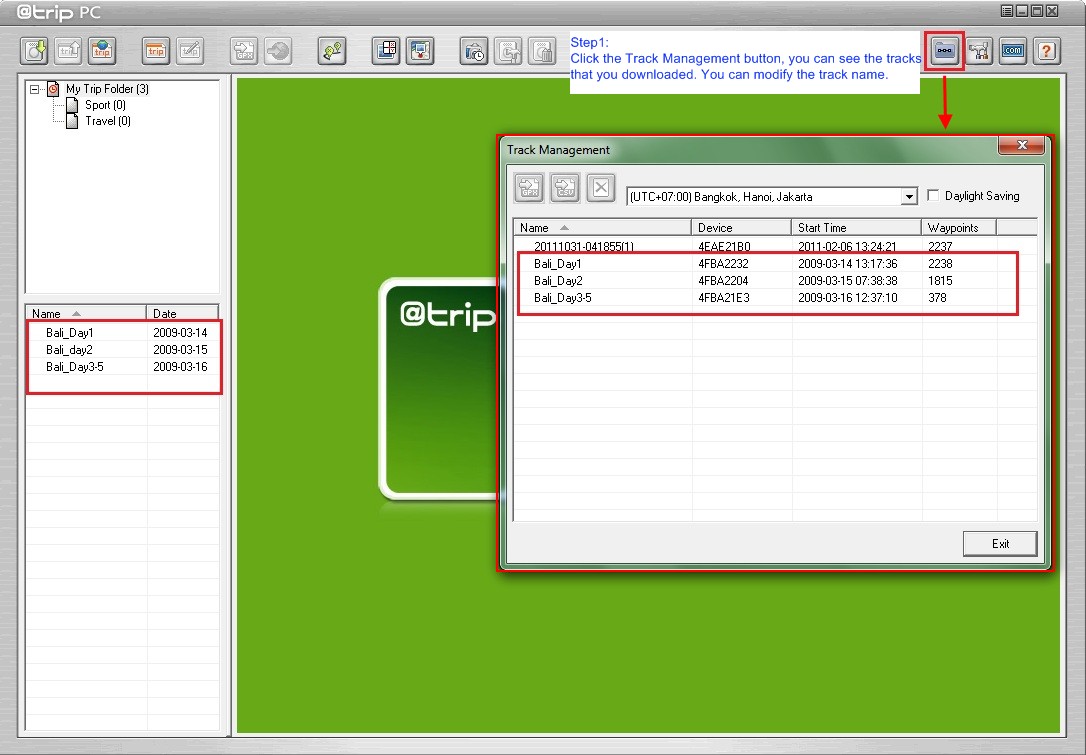Sort tracks by Start Time column header
Image resolution: width=1086 pixels, height=755 pixels.
coord(856,228)
